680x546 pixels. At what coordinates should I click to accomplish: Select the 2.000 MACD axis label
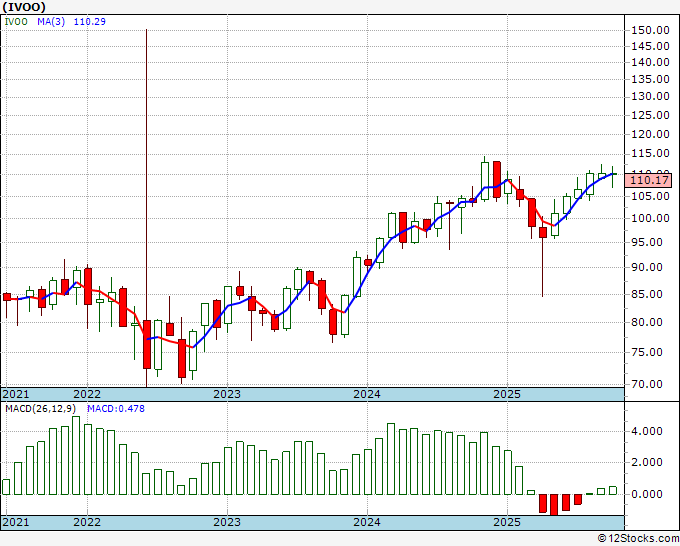[x=647, y=462]
